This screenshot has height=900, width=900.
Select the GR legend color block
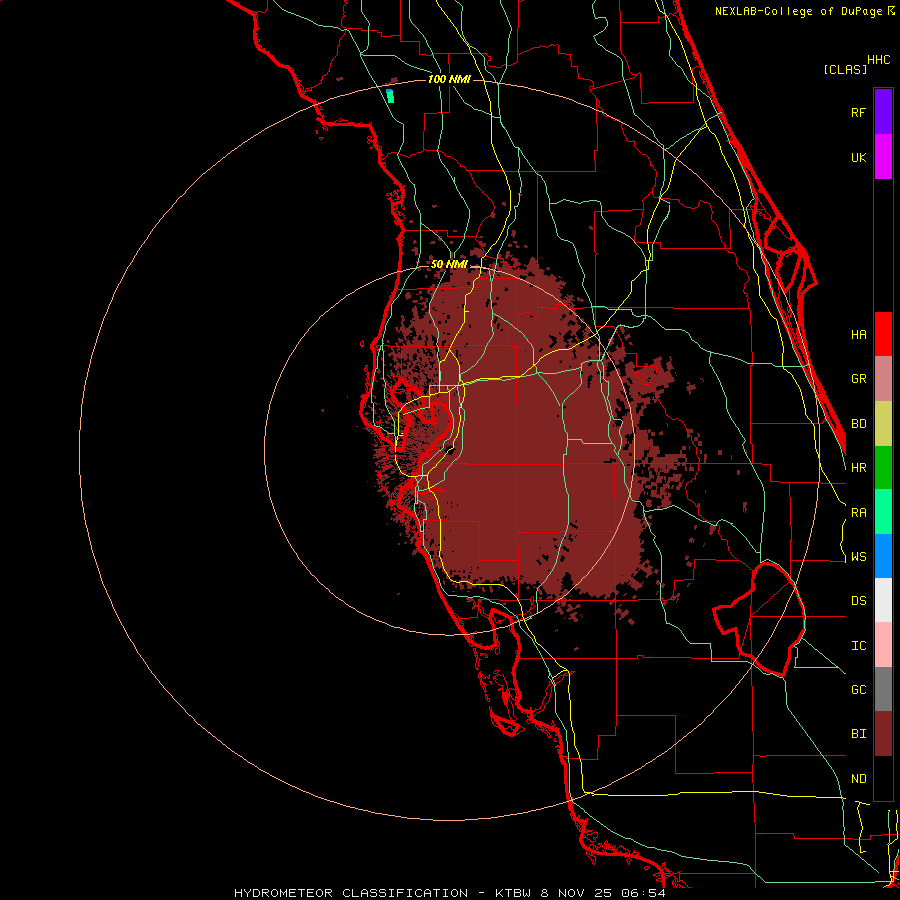tap(883, 379)
